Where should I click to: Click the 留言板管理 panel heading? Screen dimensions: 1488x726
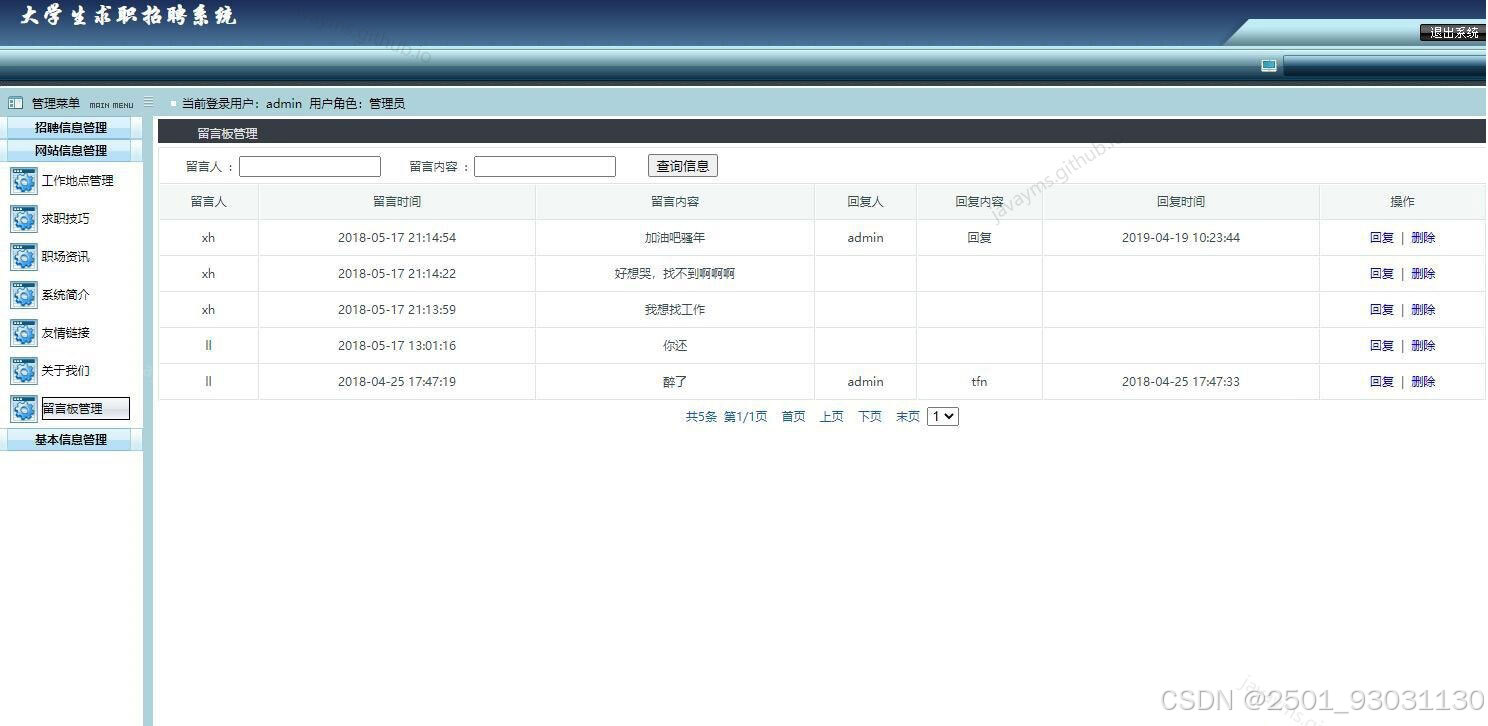227,134
